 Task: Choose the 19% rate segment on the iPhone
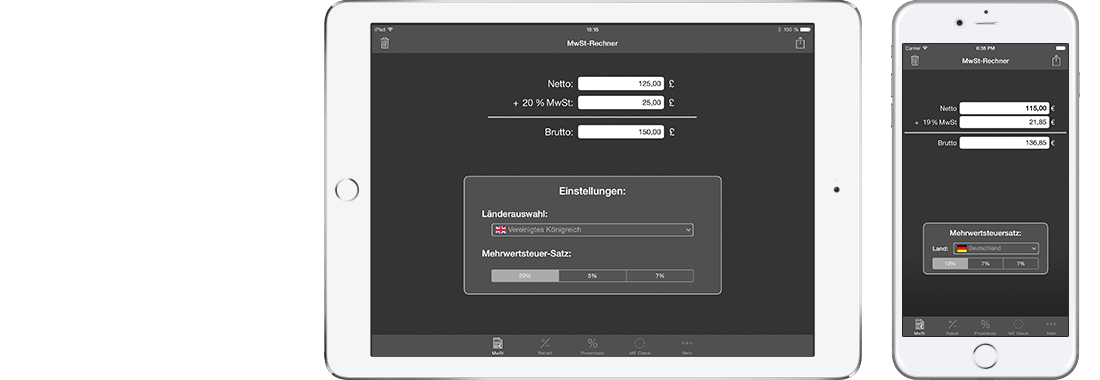coord(950,264)
